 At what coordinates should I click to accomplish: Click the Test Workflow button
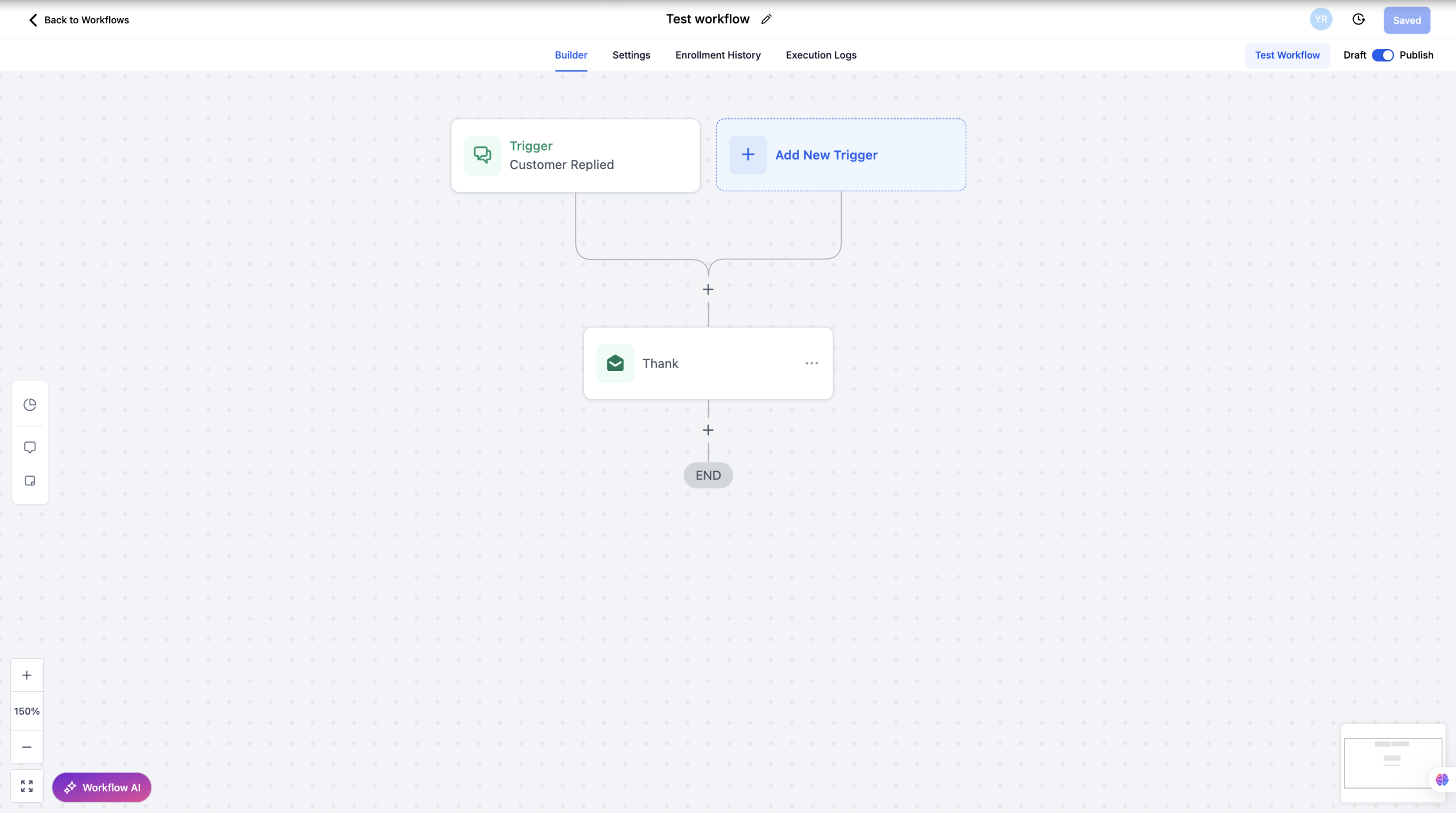(x=1287, y=55)
